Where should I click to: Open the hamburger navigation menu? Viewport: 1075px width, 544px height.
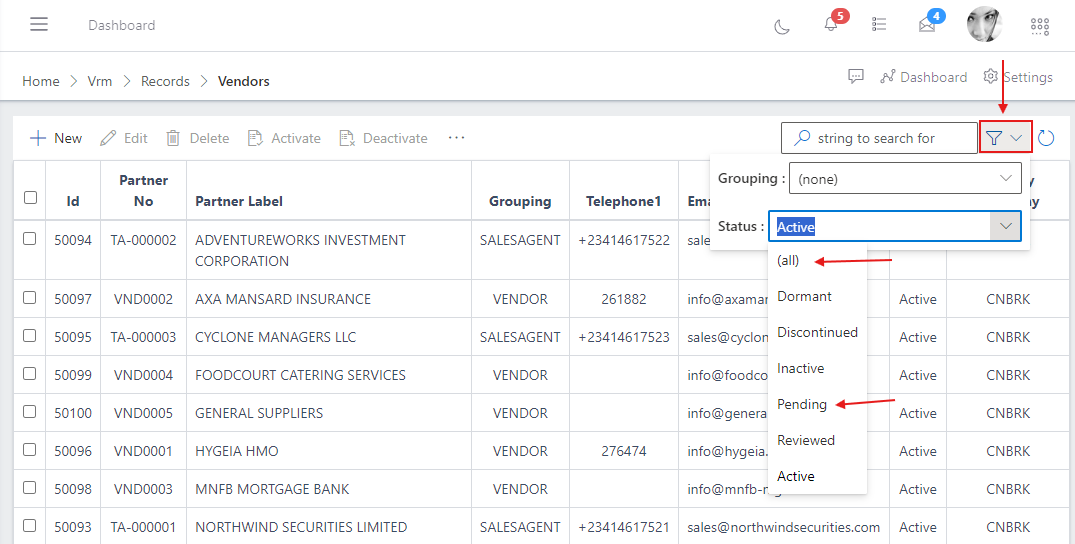click(x=39, y=25)
